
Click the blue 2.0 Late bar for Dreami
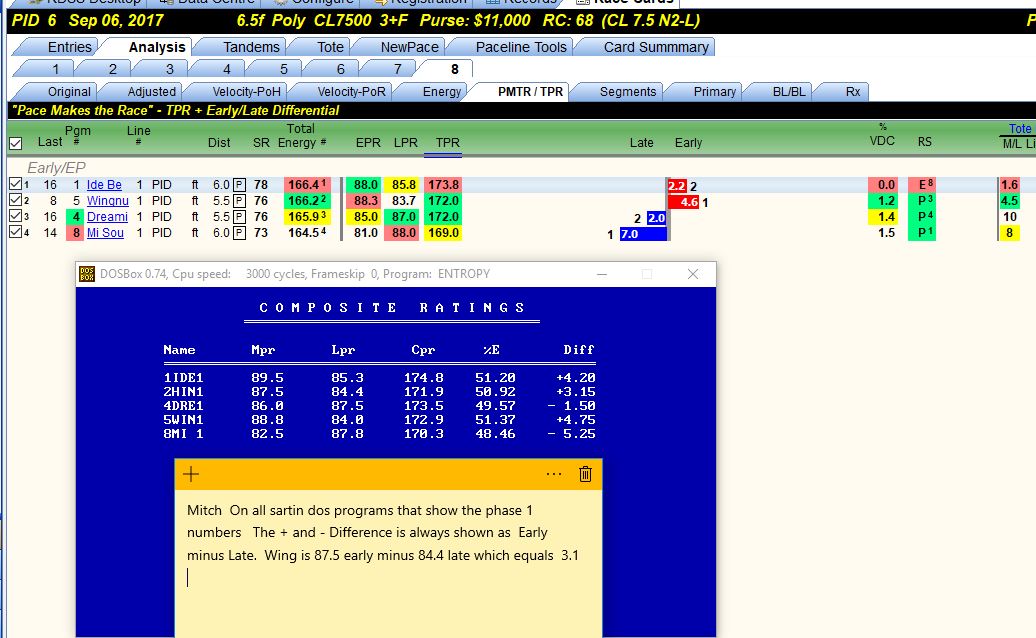click(656, 218)
